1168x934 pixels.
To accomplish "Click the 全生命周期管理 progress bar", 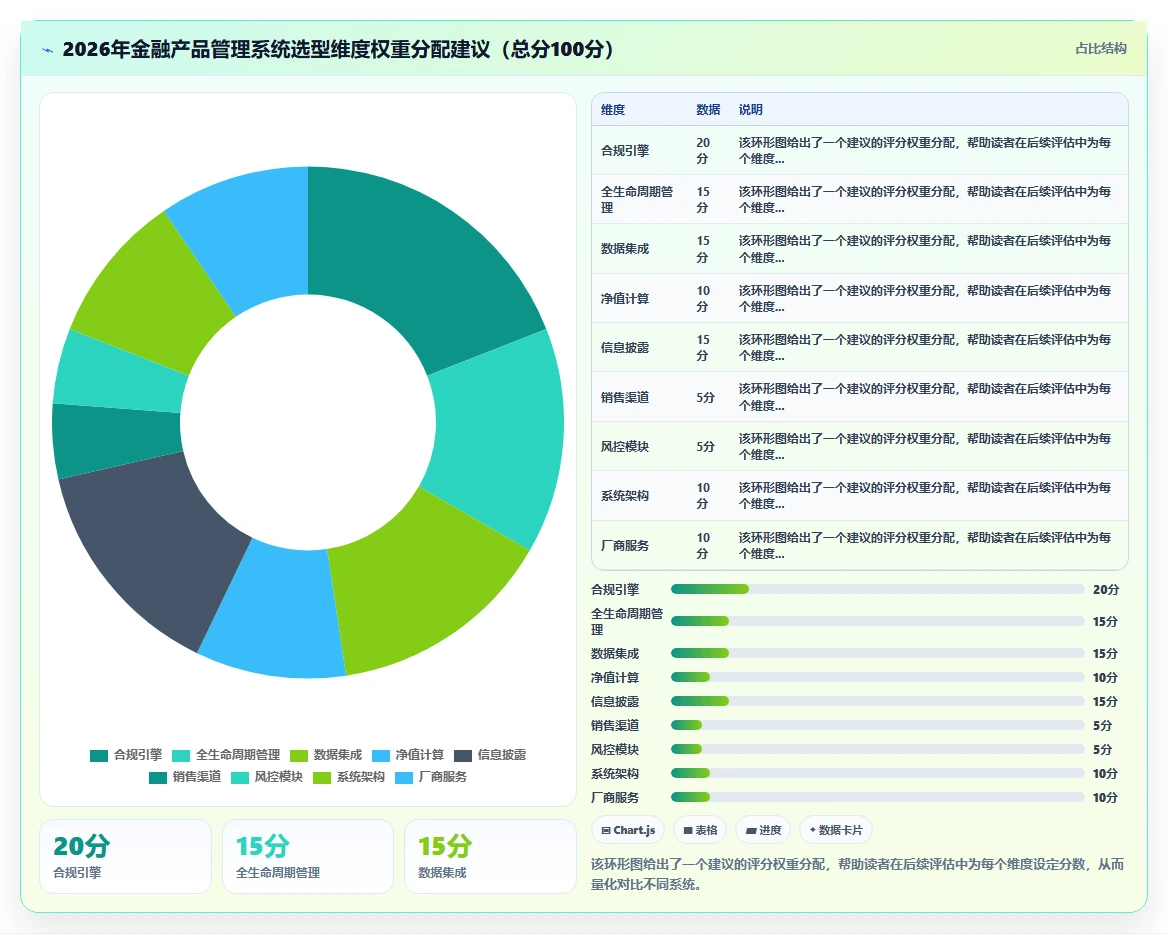I will [877, 621].
